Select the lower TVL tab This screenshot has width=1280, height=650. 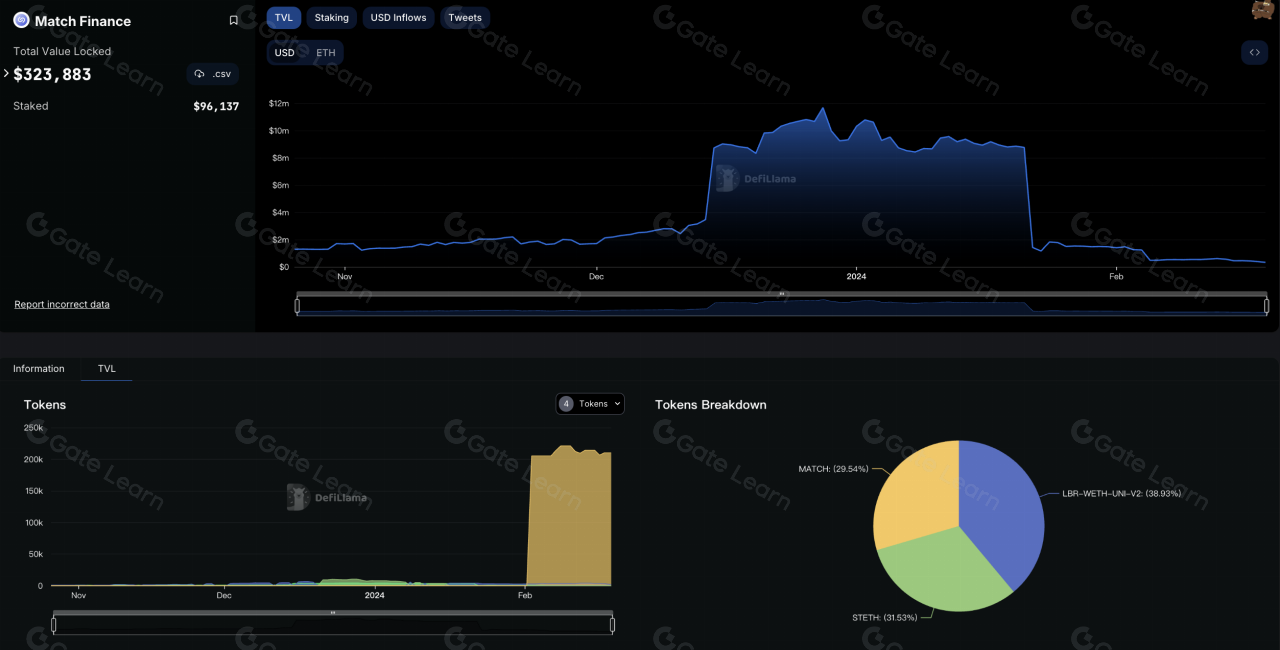click(107, 369)
